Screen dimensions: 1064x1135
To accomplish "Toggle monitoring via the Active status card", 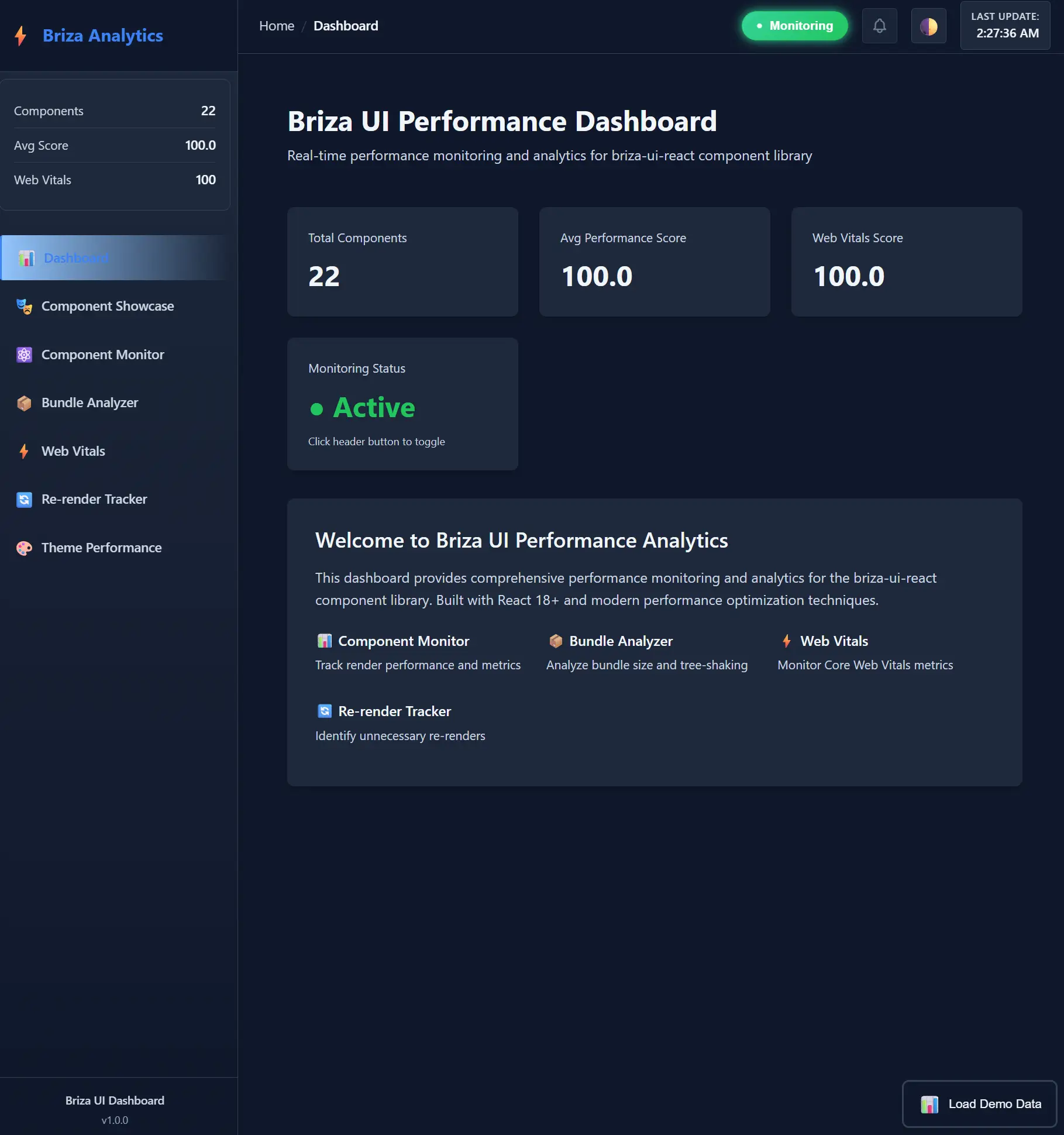I will click(402, 404).
